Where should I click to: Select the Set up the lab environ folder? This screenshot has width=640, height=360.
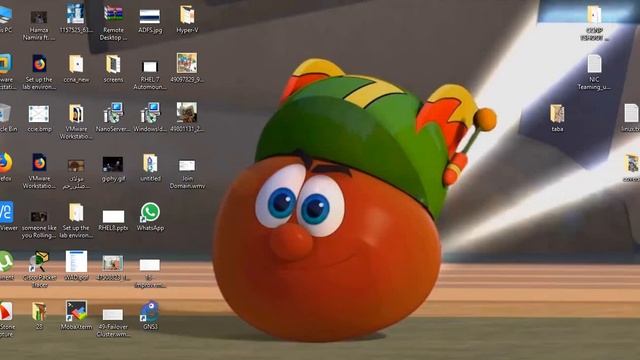pos(76,213)
